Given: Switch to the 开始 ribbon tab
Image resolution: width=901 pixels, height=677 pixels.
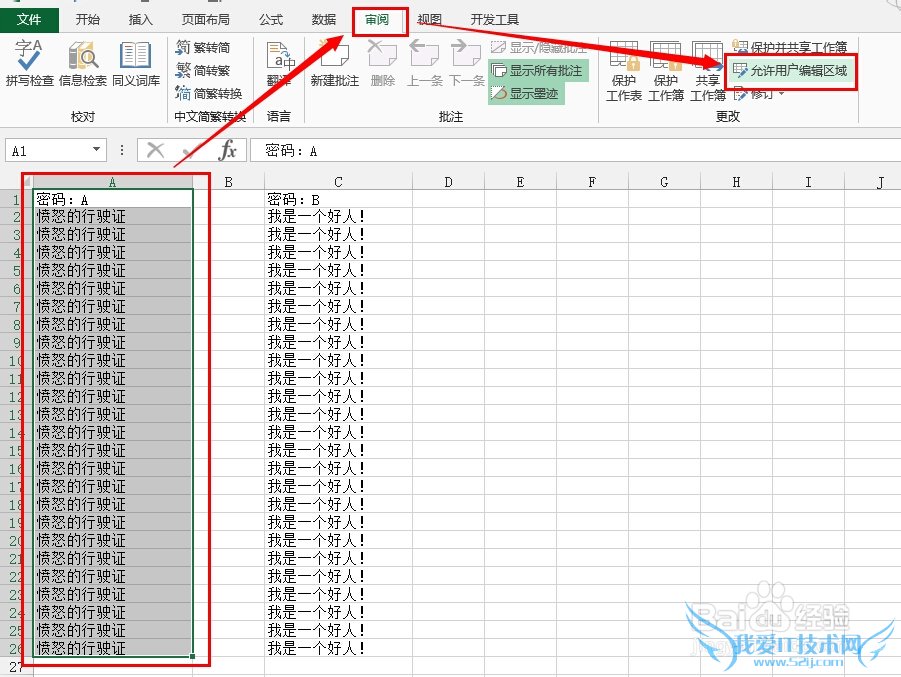Looking at the screenshot, I should [87, 20].
